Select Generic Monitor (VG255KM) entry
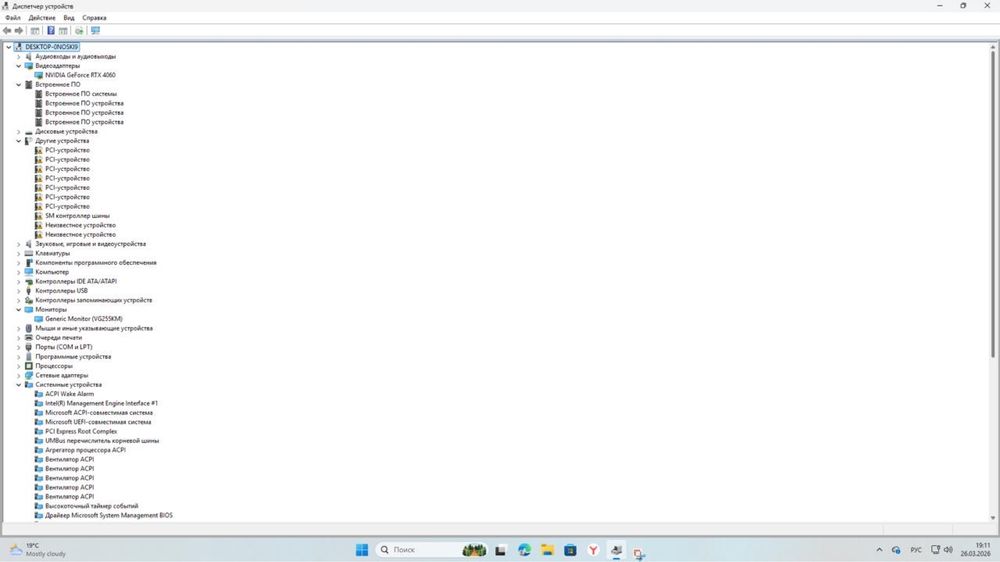This screenshot has width=1000, height=562. [x=84, y=318]
